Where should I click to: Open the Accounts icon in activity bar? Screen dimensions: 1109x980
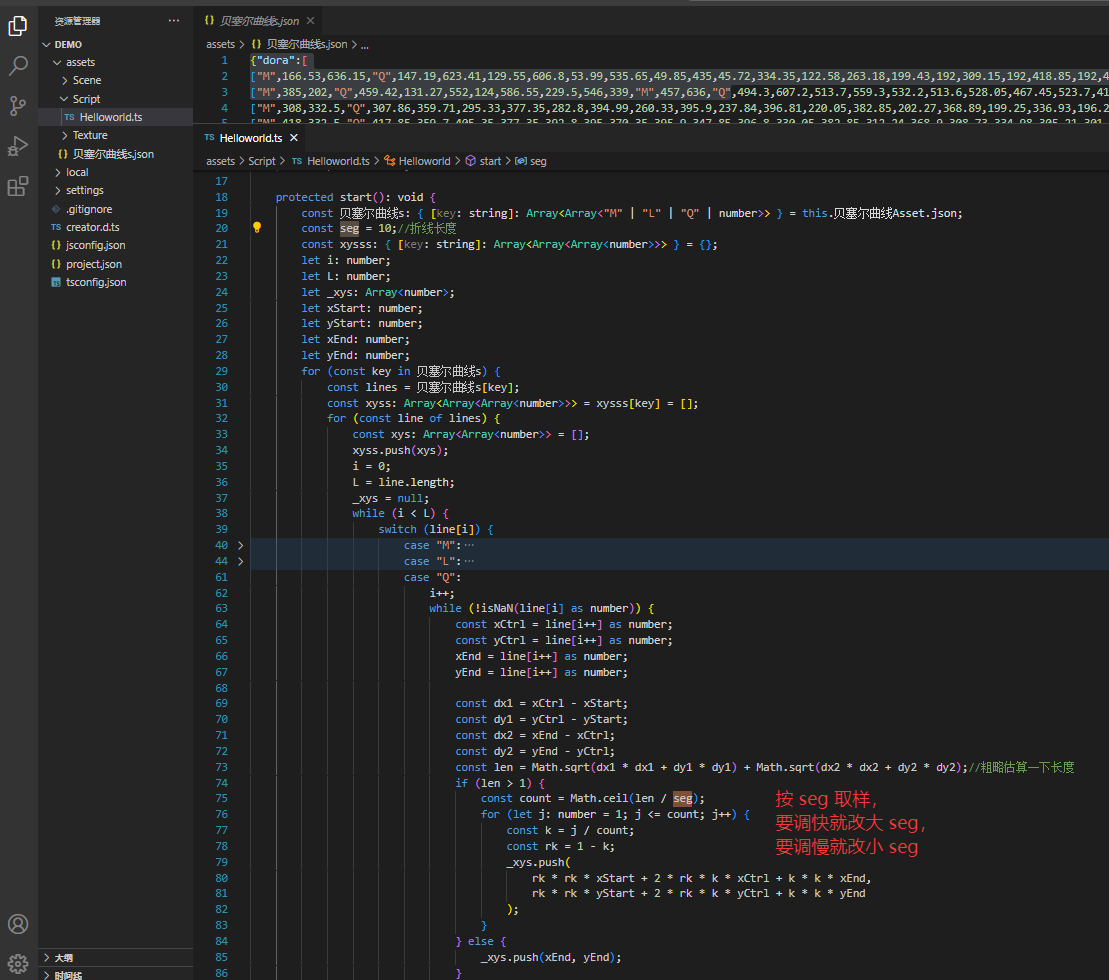point(18,924)
